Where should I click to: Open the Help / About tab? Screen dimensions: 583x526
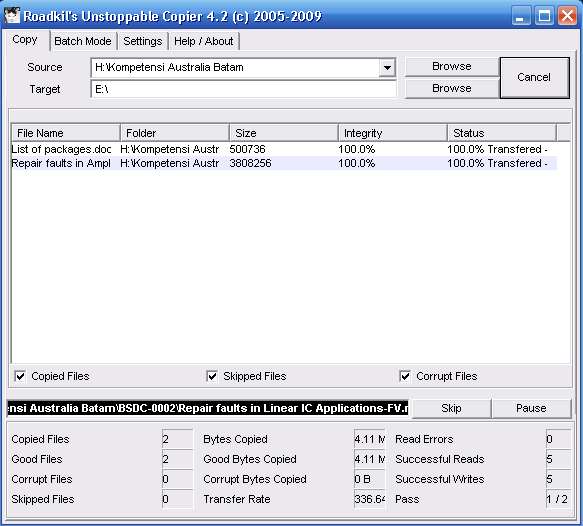coord(203,41)
